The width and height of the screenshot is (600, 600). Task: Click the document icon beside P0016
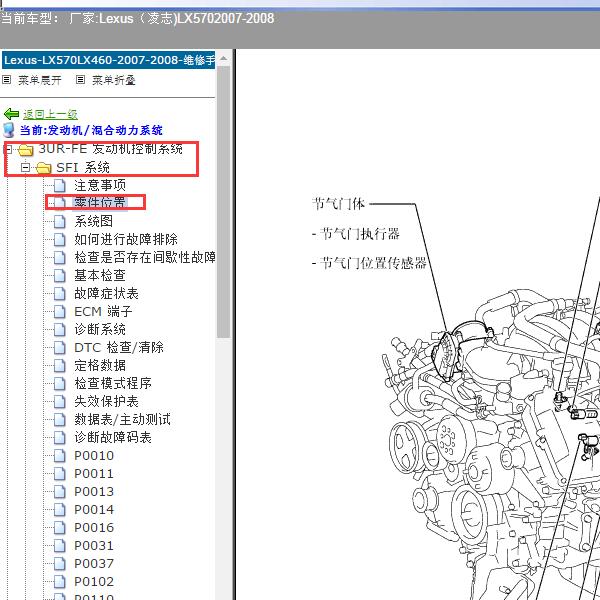click(x=60, y=528)
